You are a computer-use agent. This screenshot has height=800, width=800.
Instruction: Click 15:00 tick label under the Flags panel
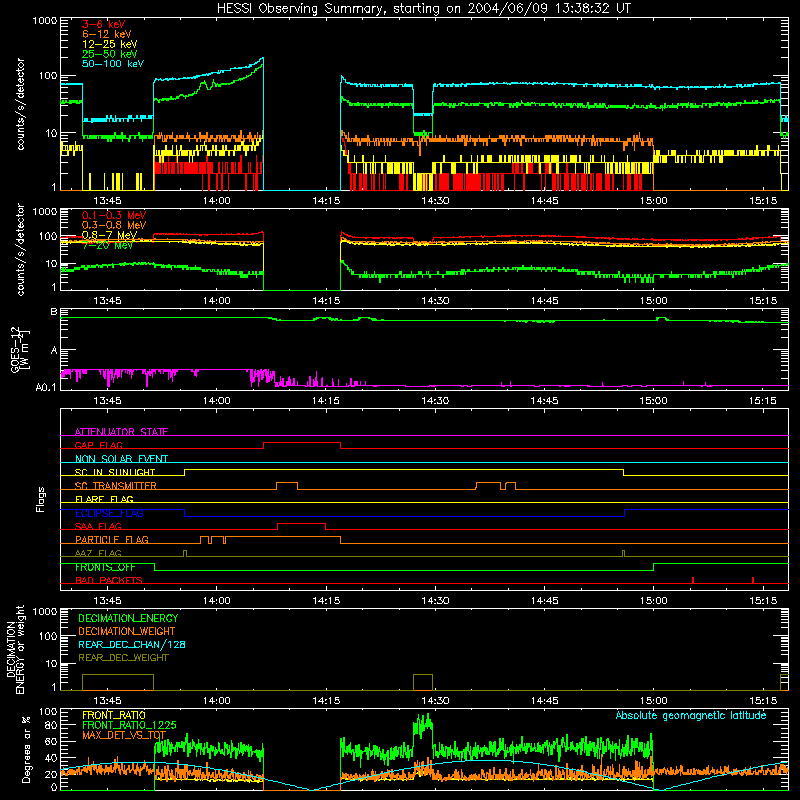click(654, 601)
